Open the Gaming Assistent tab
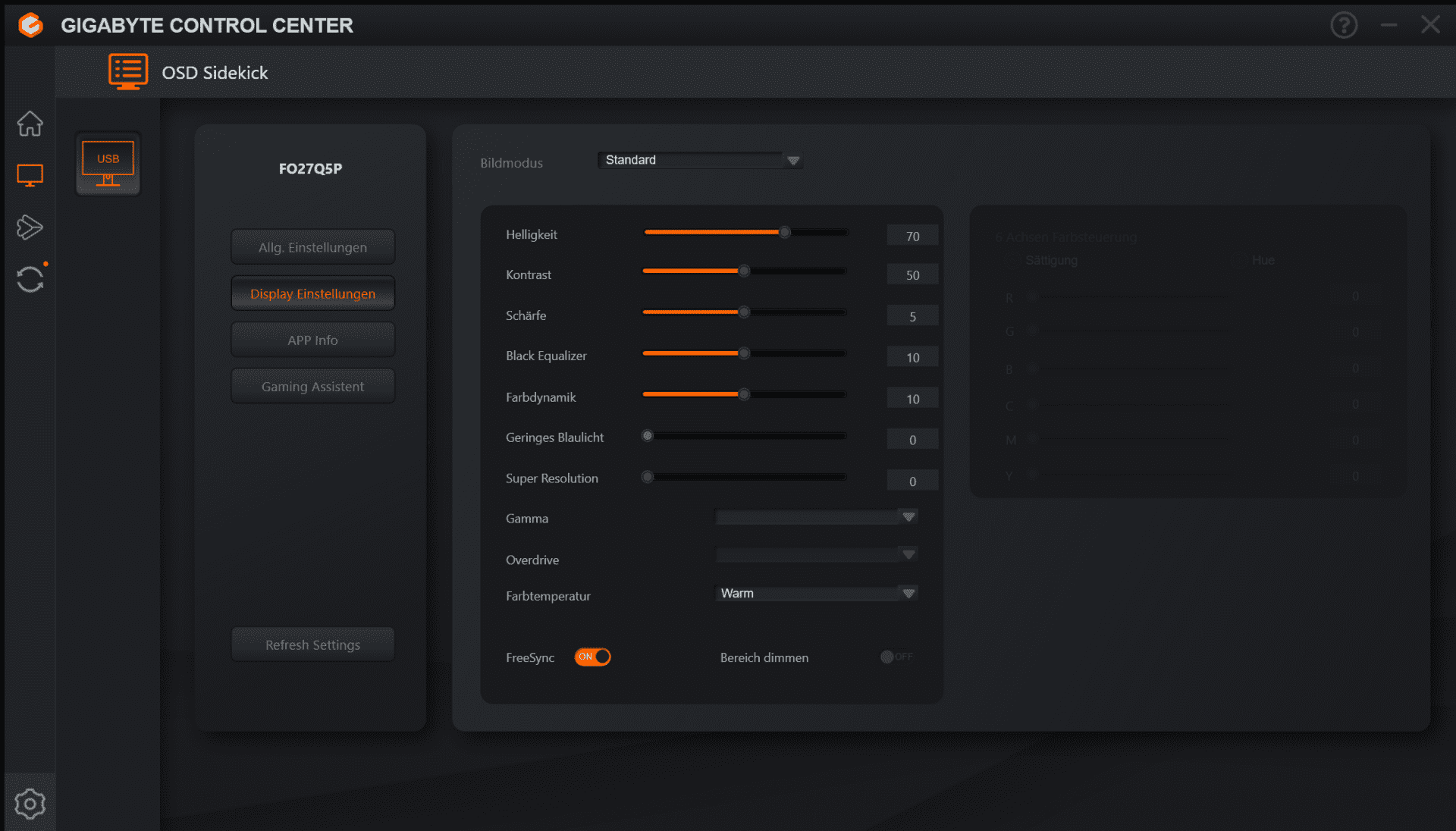The image size is (1456, 831). tap(312, 387)
